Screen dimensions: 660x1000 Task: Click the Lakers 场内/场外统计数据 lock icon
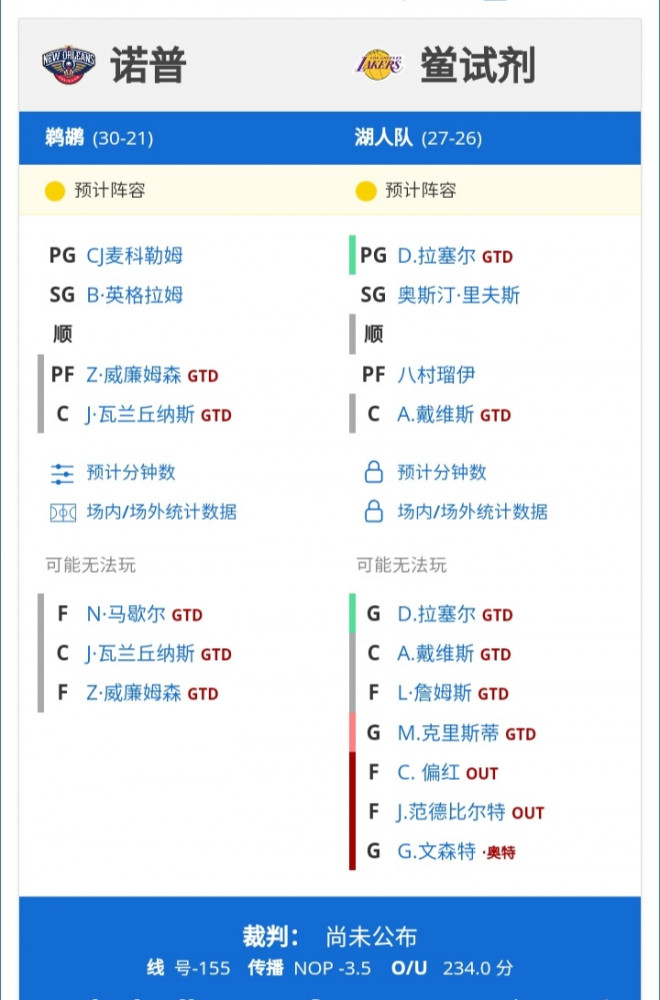click(x=374, y=511)
